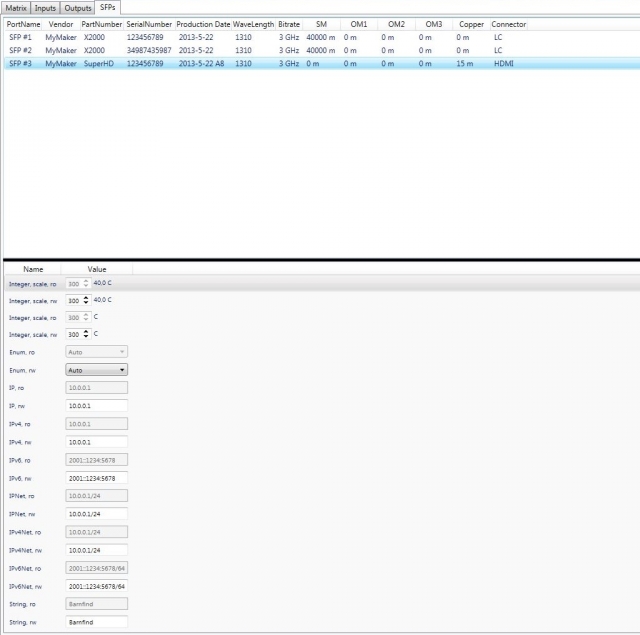Focus the 'IPv4, rw' address field

[x=96, y=441]
